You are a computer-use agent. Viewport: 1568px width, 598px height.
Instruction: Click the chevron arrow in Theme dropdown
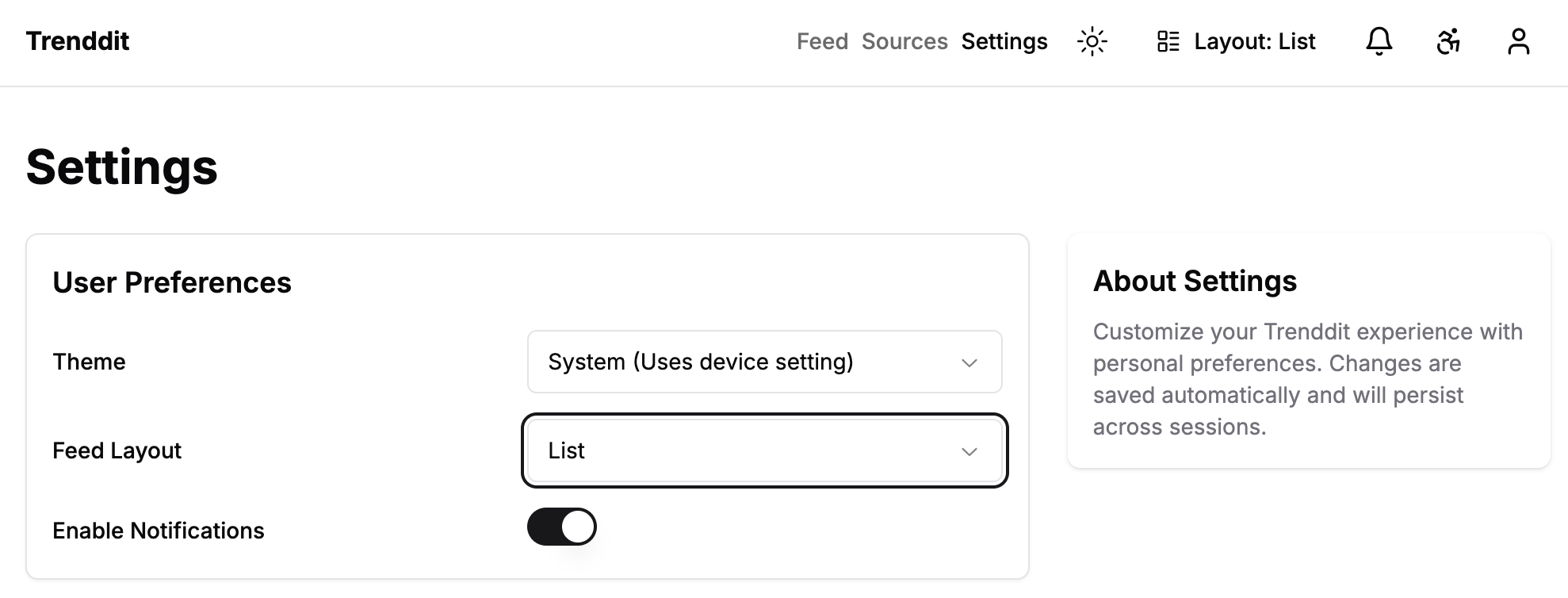(x=969, y=362)
